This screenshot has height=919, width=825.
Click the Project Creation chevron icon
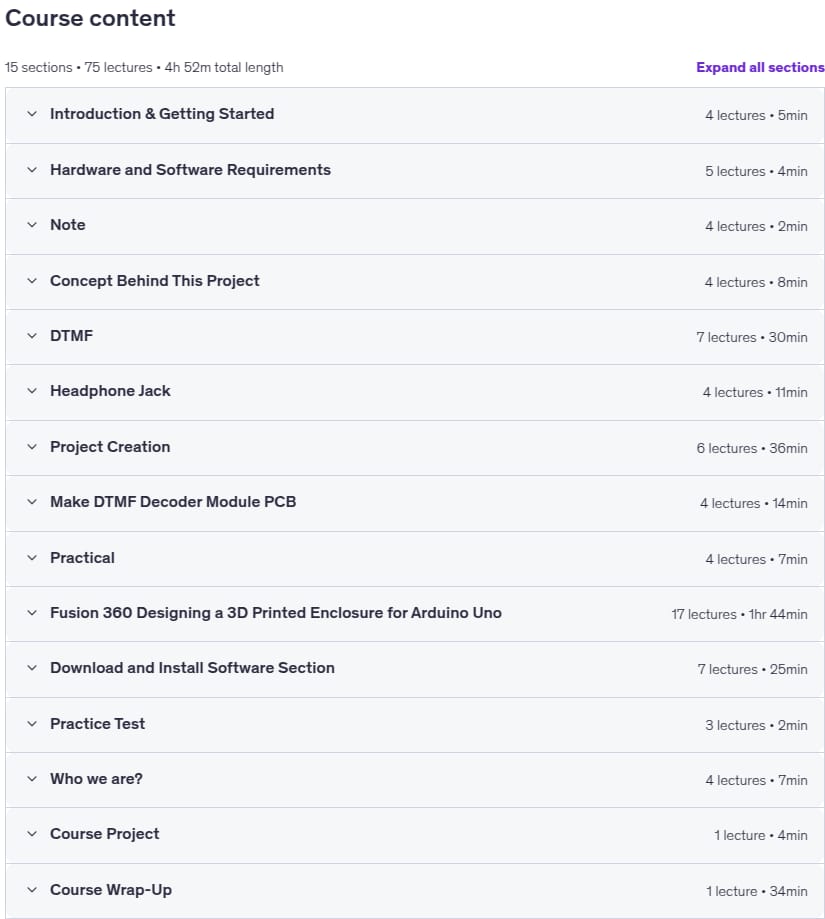point(32,447)
